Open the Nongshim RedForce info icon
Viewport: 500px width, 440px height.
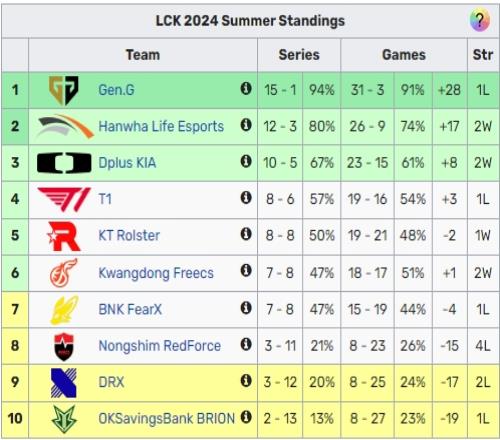click(x=246, y=344)
